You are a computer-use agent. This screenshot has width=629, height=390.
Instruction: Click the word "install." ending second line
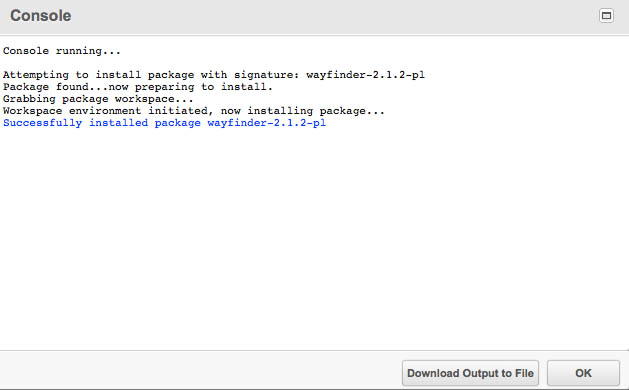coord(247,87)
